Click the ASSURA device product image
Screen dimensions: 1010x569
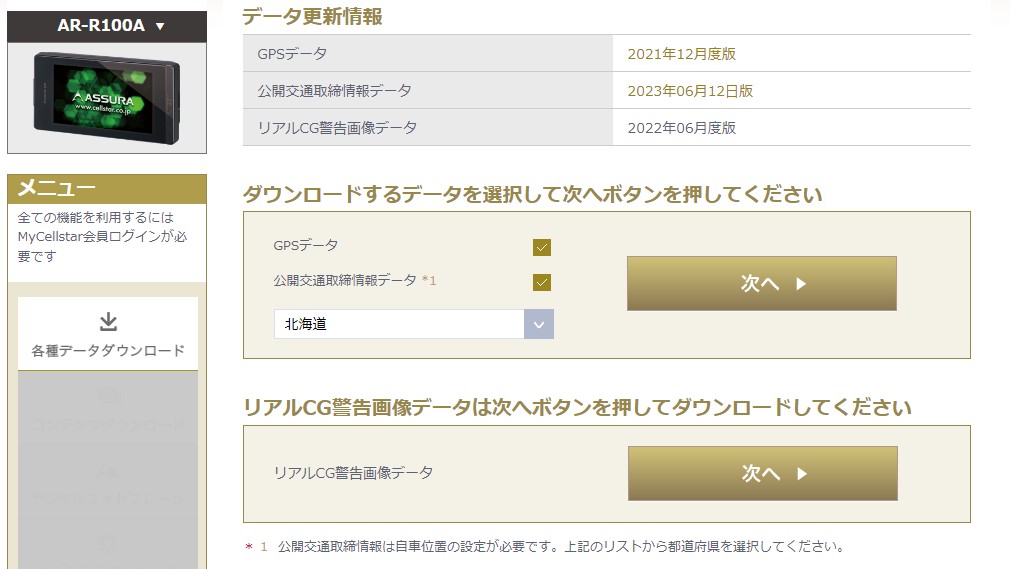tap(107, 98)
